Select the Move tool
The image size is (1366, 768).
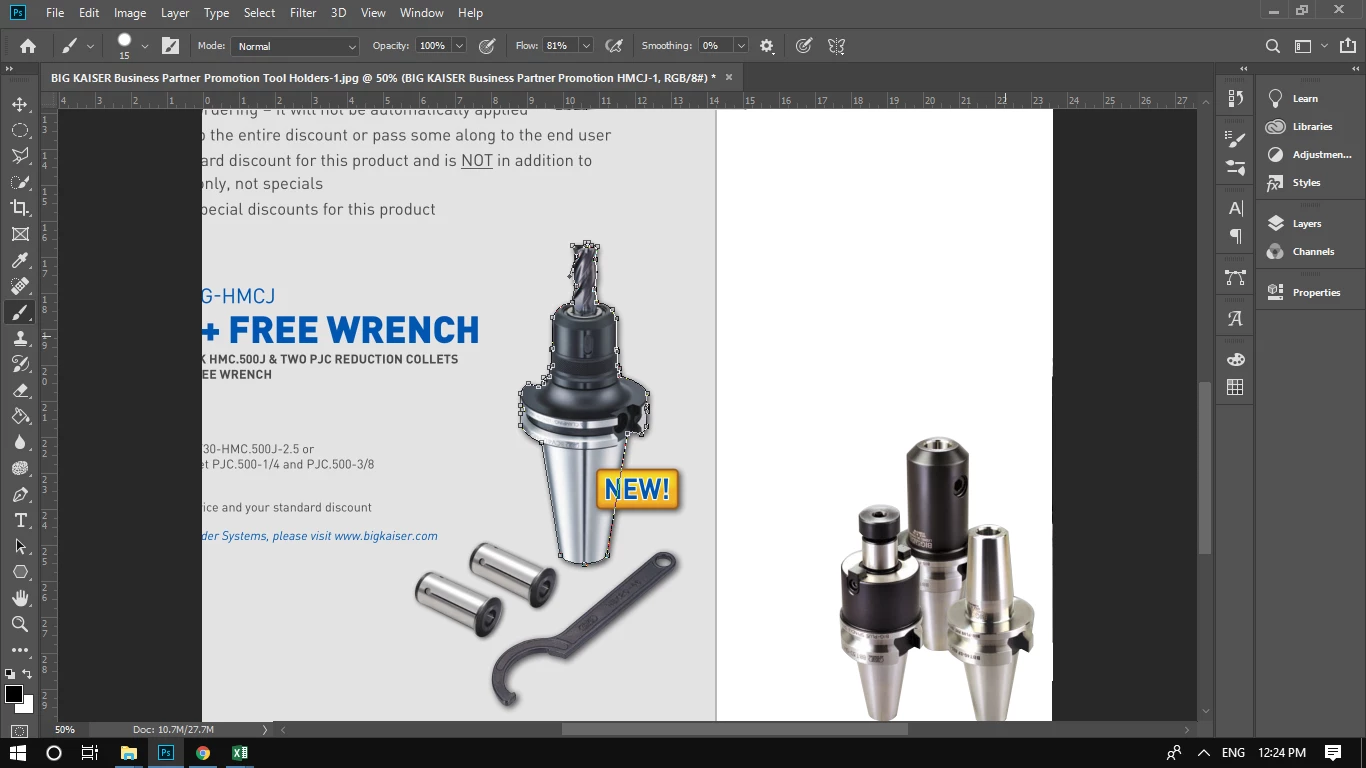click(20, 104)
